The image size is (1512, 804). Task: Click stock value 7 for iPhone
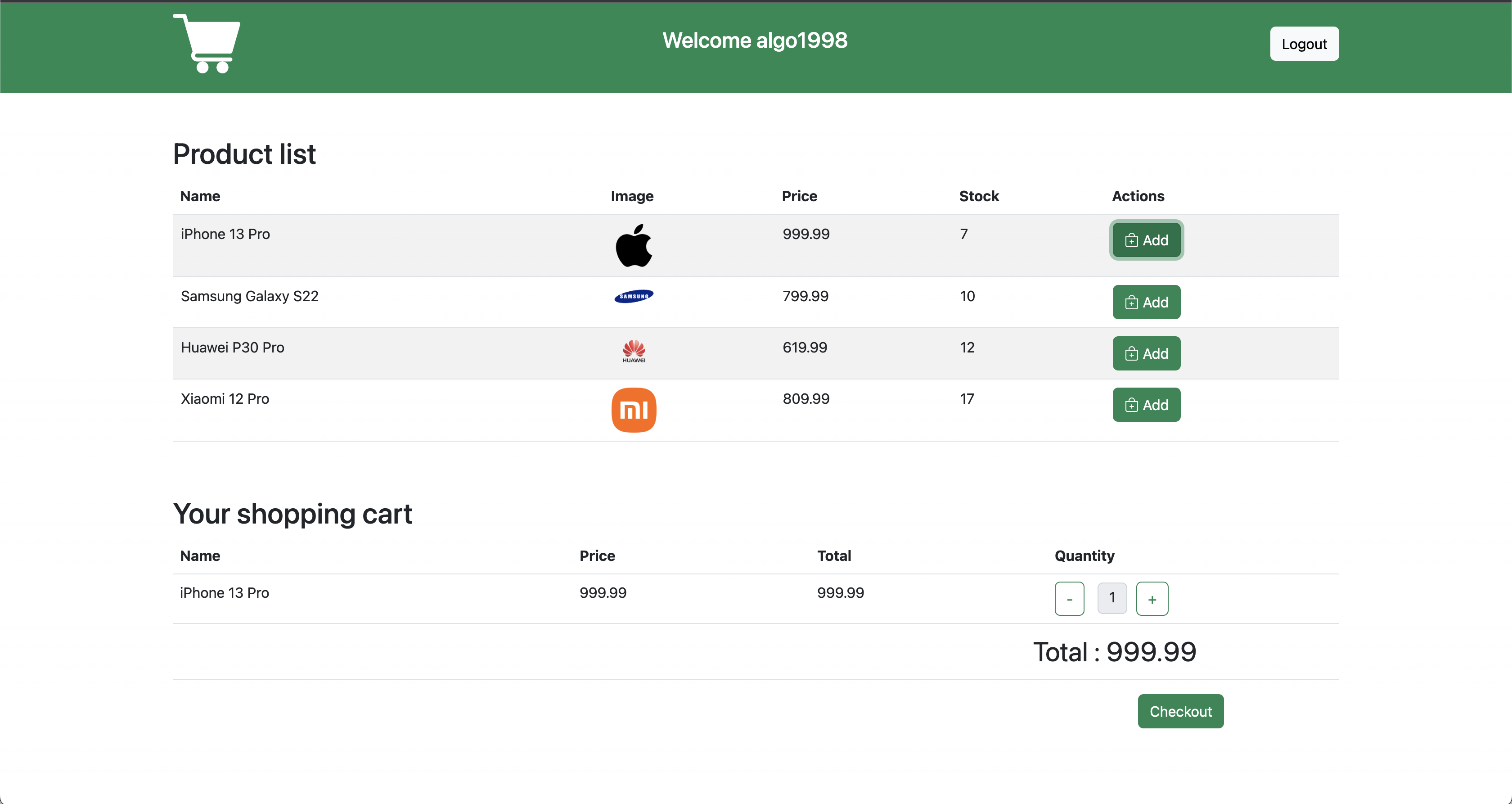(964, 234)
